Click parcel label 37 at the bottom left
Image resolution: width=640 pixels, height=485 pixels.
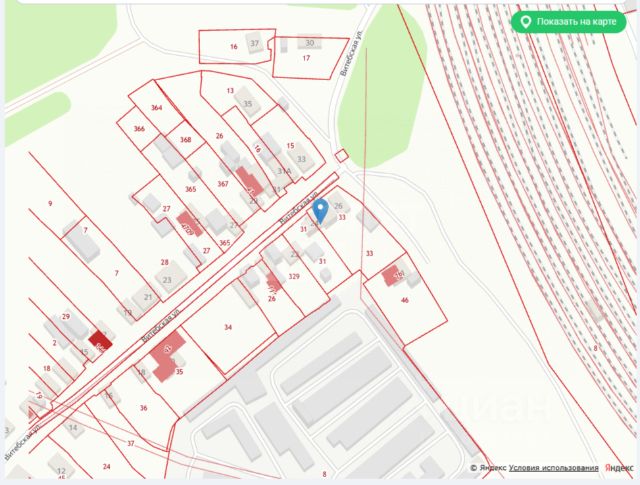(x=131, y=443)
